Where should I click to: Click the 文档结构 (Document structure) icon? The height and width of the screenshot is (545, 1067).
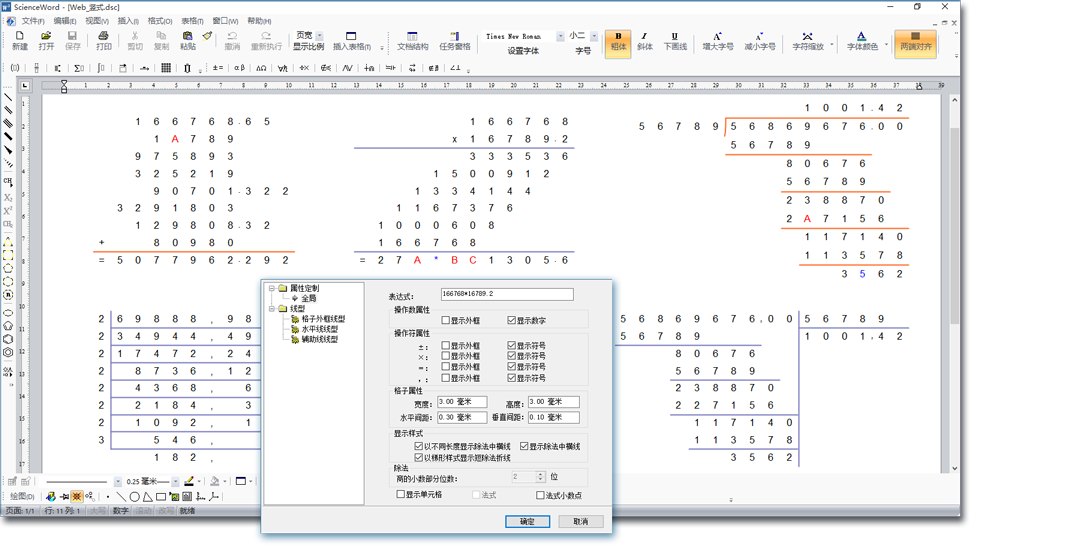click(x=412, y=41)
